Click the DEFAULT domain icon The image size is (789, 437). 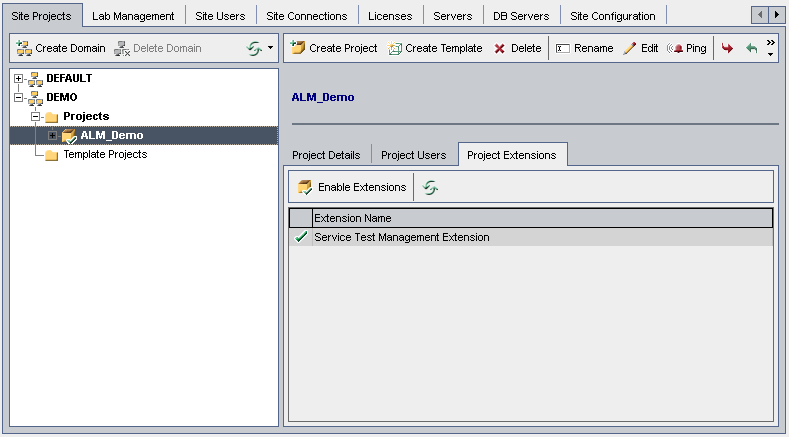35,79
